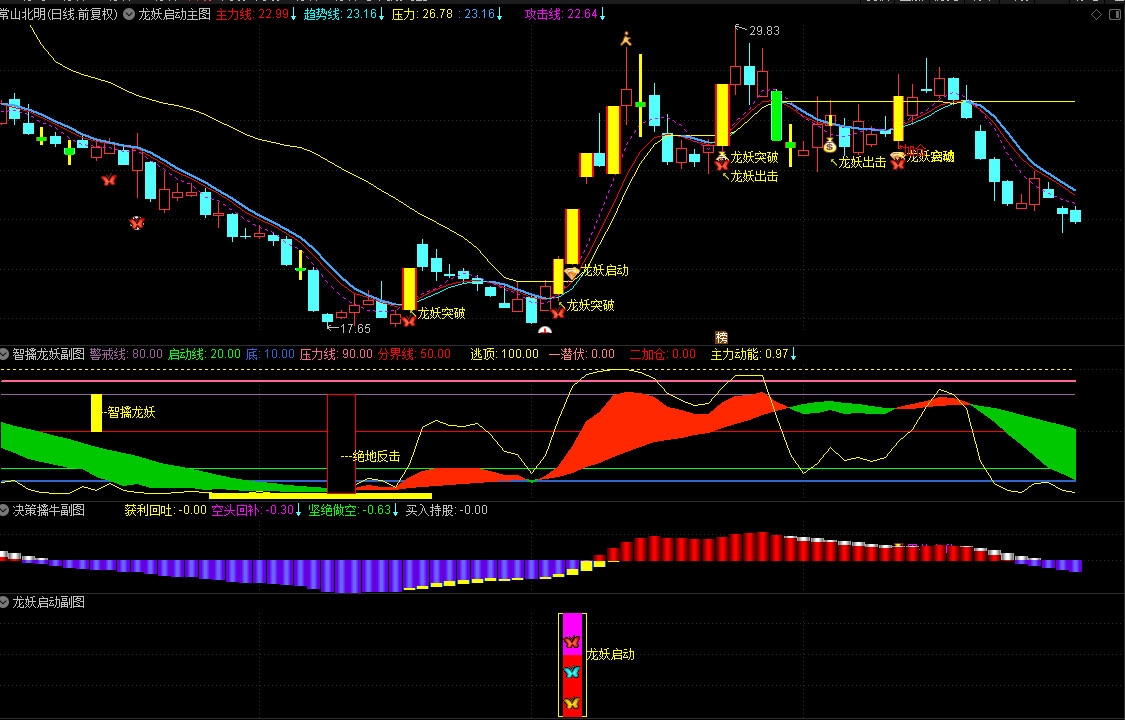Image resolution: width=1125 pixels, height=720 pixels.
Task: Click the yellow candle above the 龙妖启动 signal
Action: pyautogui.click(x=572, y=237)
